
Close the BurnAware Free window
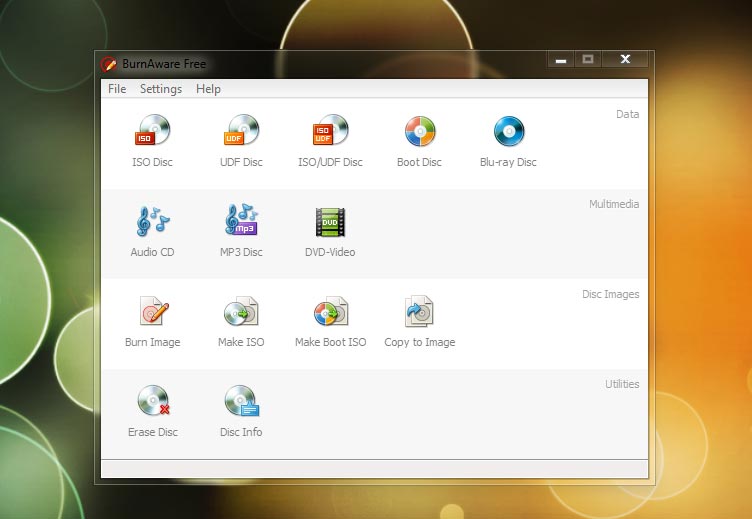click(x=625, y=59)
